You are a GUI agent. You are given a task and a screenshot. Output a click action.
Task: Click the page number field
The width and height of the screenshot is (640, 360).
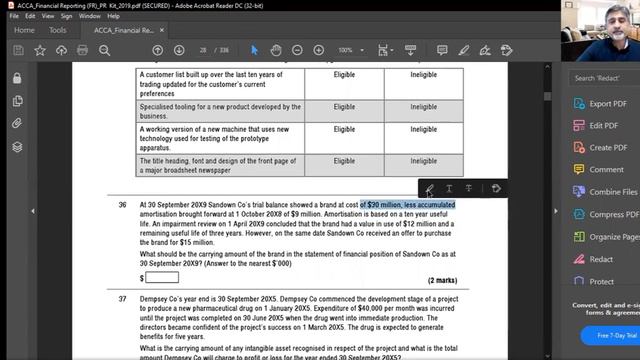(x=203, y=50)
